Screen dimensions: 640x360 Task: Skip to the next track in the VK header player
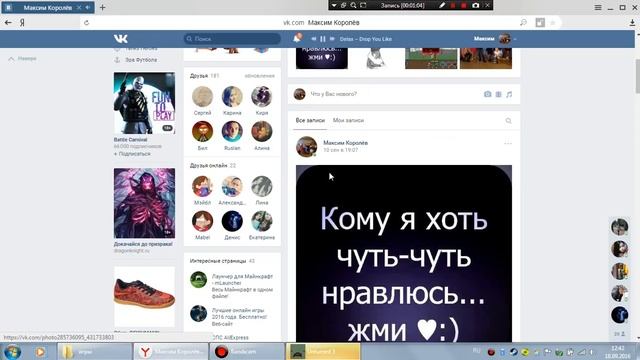pos(332,39)
